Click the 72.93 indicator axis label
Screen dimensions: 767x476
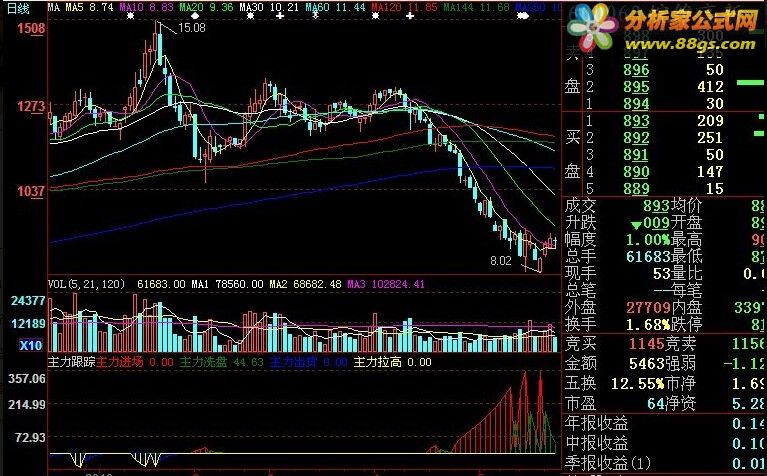[x=30, y=437]
